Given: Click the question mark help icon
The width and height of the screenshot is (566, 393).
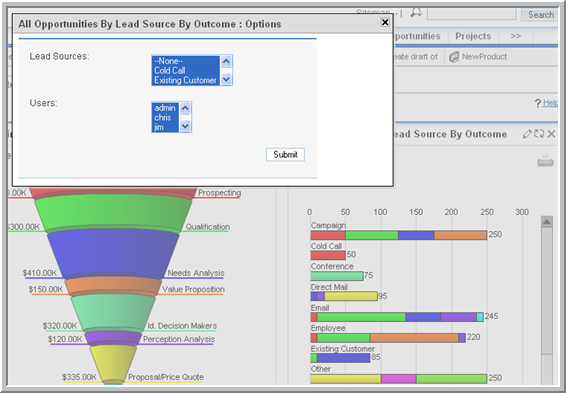Looking at the screenshot, I should tap(537, 103).
